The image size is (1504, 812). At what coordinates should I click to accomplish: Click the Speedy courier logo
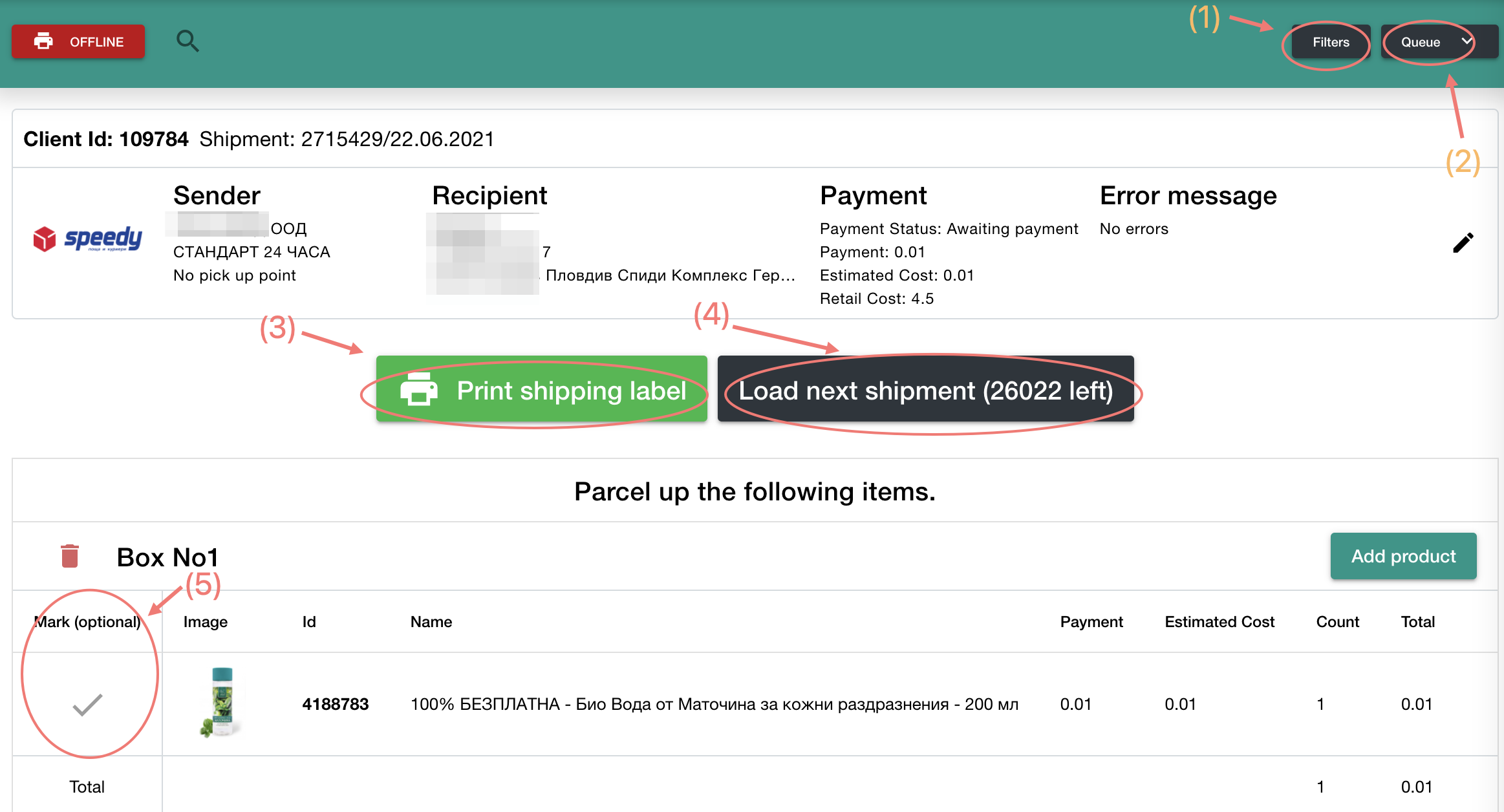click(x=88, y=239)
